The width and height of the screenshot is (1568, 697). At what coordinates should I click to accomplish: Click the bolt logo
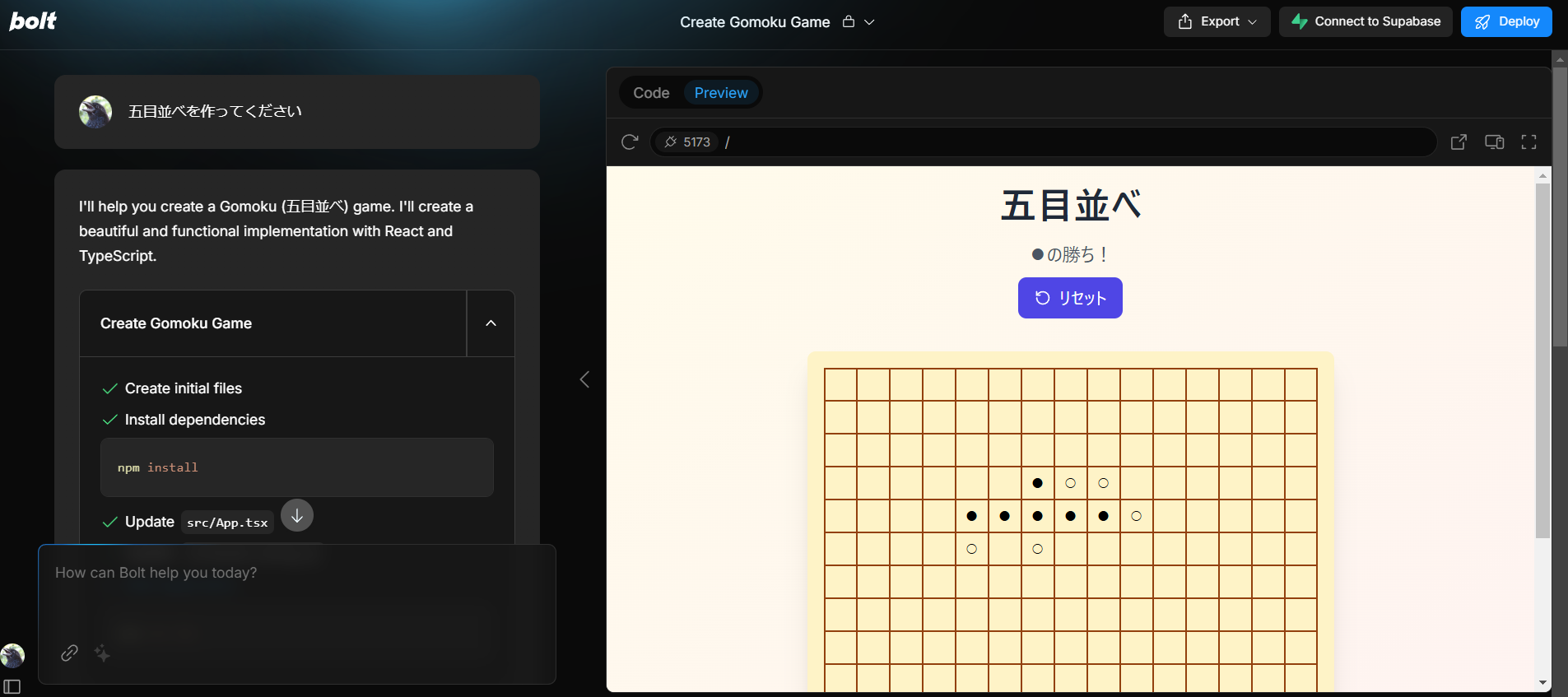pyautogui.click(x=33, y=21)
